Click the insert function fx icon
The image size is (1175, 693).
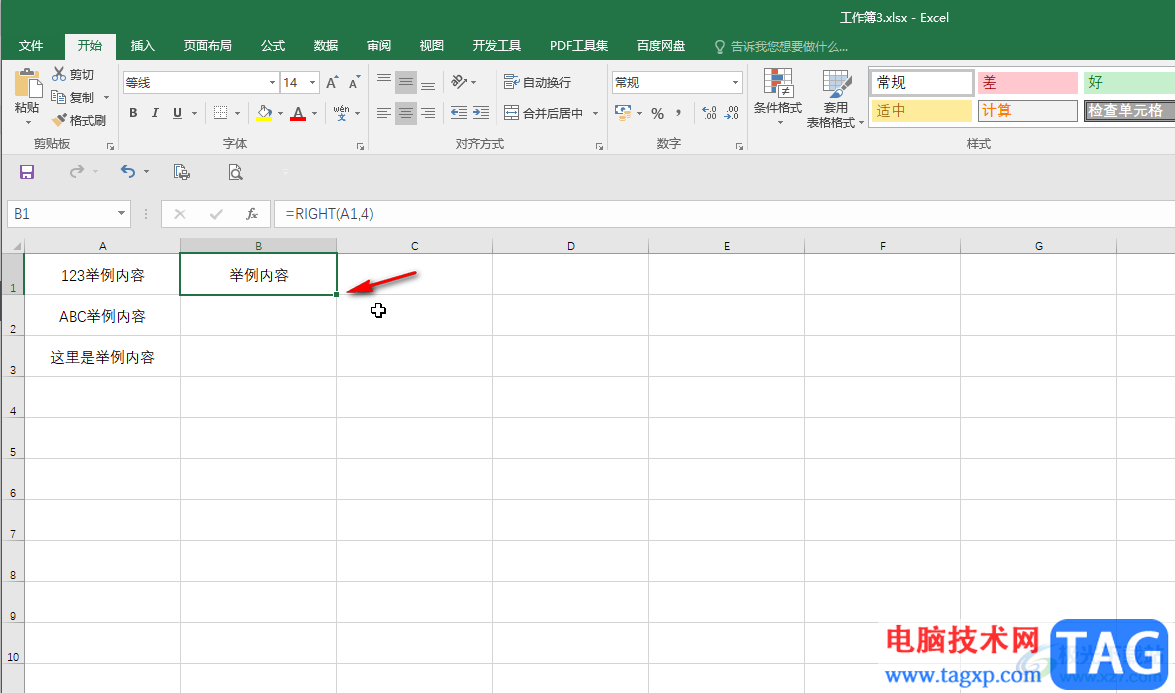pyautogui.click(x=252, y=214)
